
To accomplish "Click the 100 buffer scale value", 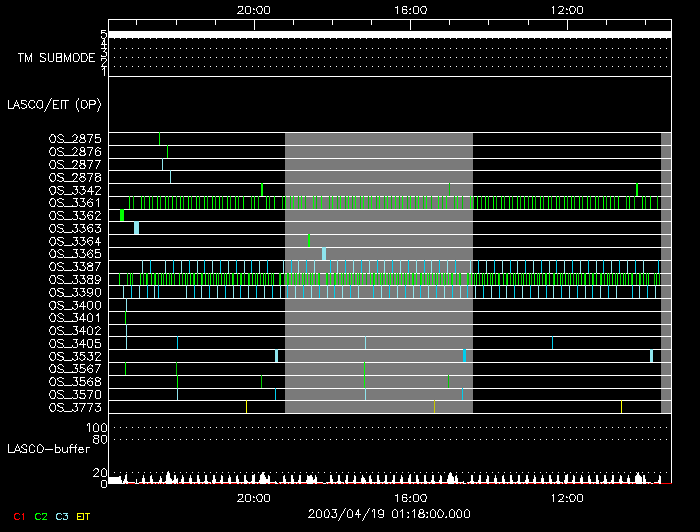I will tap(97, 428).
